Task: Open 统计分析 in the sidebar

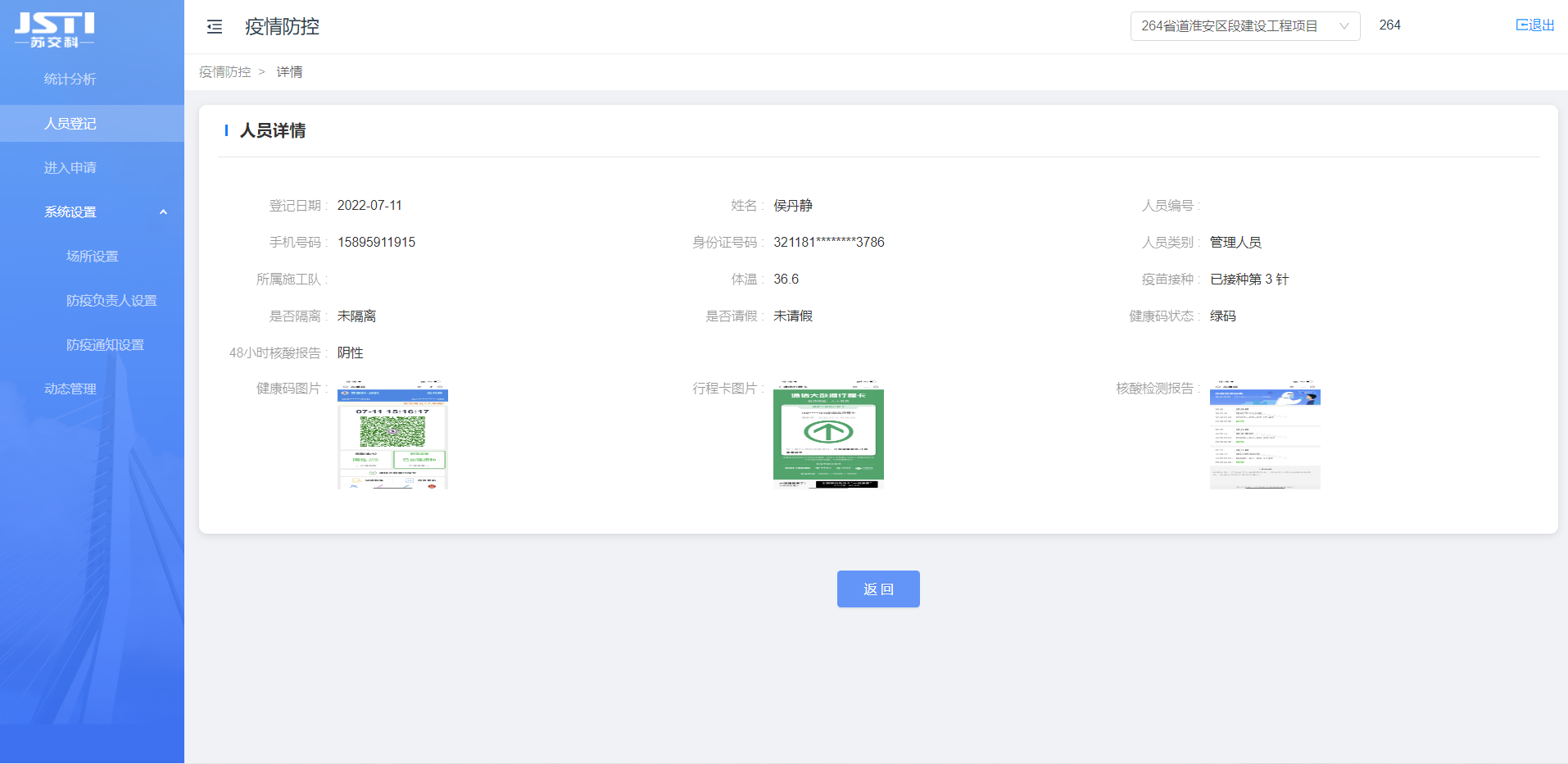Action: 70,80
